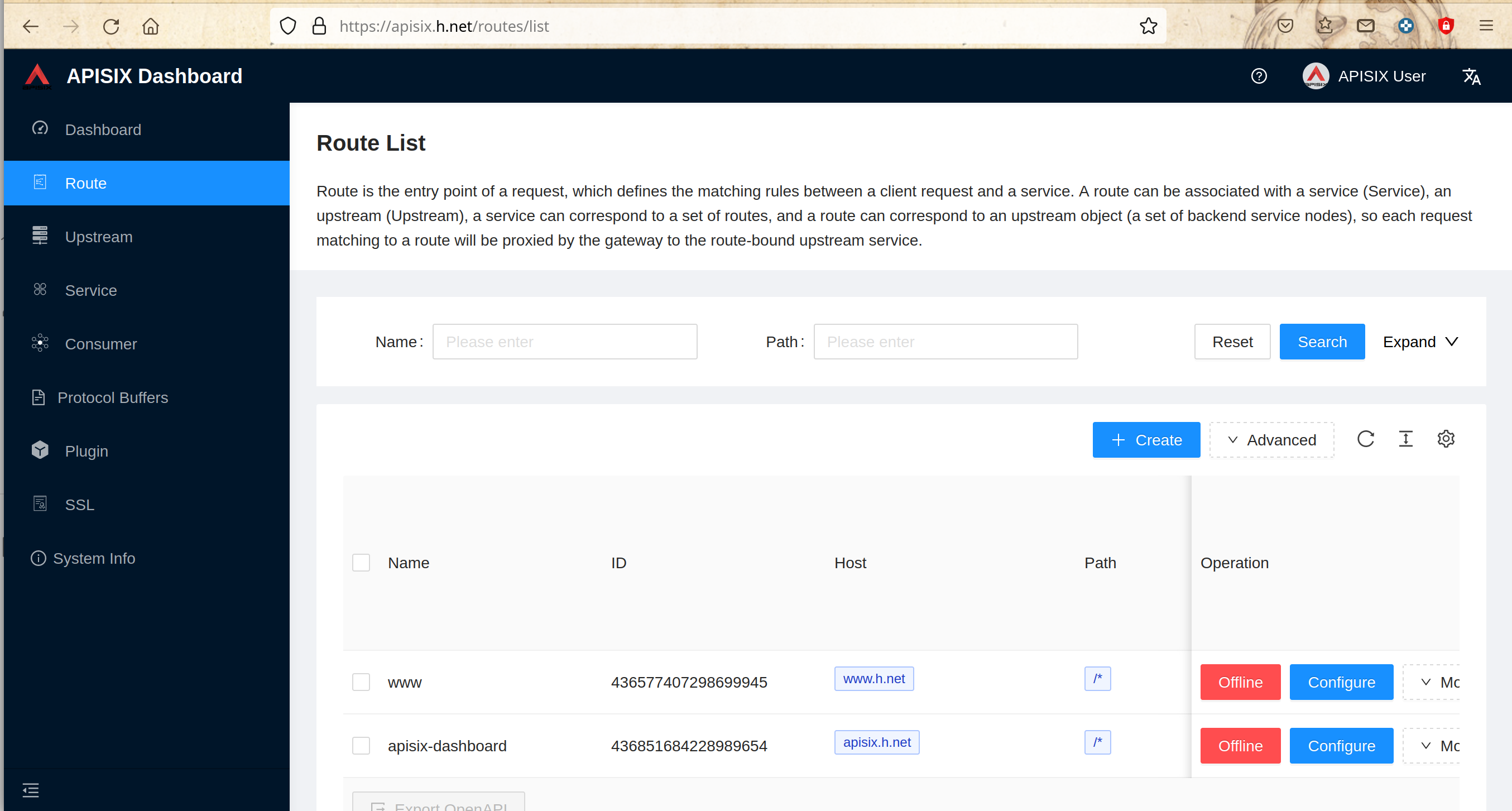Expand the search filter options
1512x811 pixels.
pyautogui.click(x=1420, y=342)
